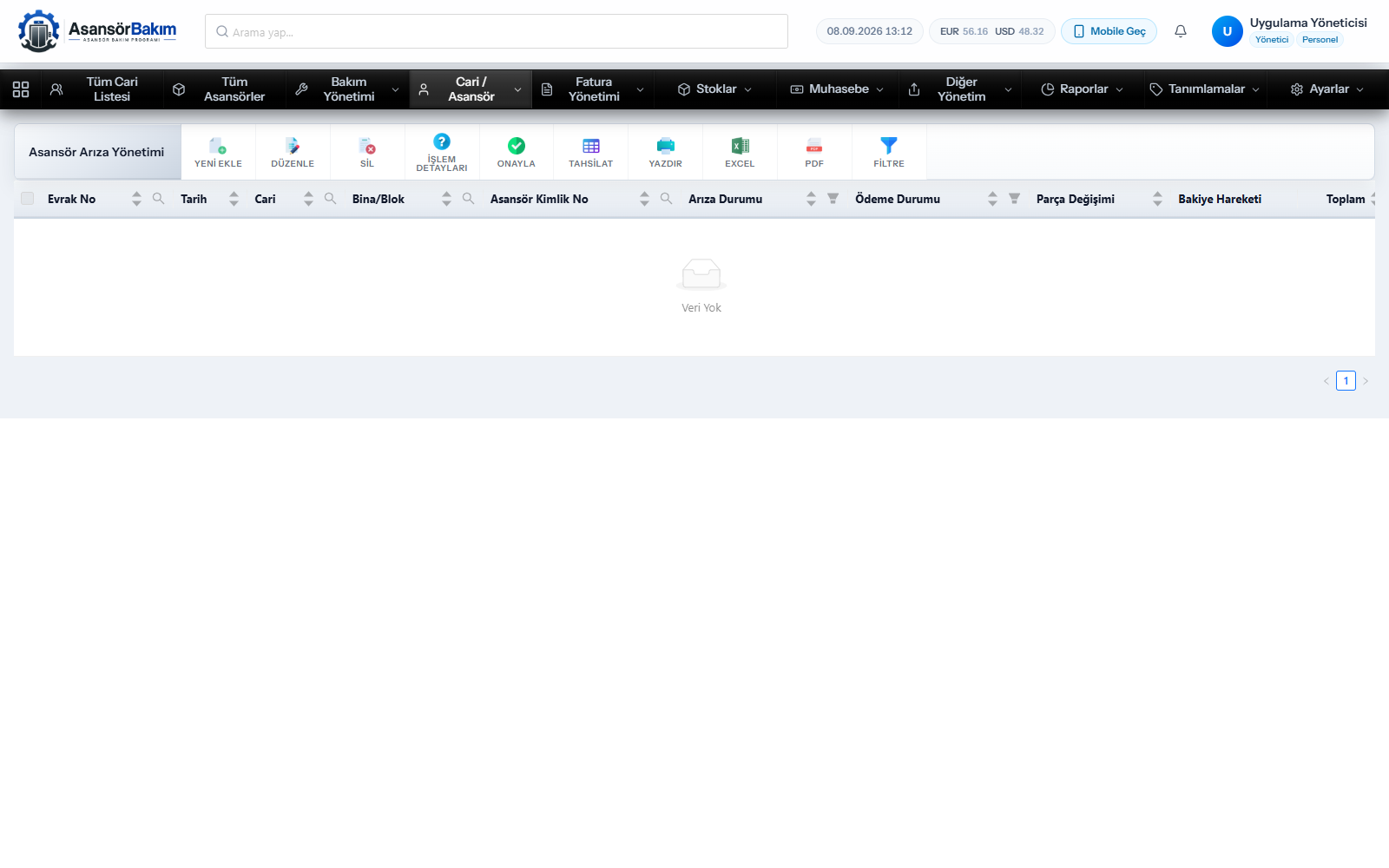Click the AsansörBakım logo
This screenshot has width=1389, height=868.
coord(97,31)
